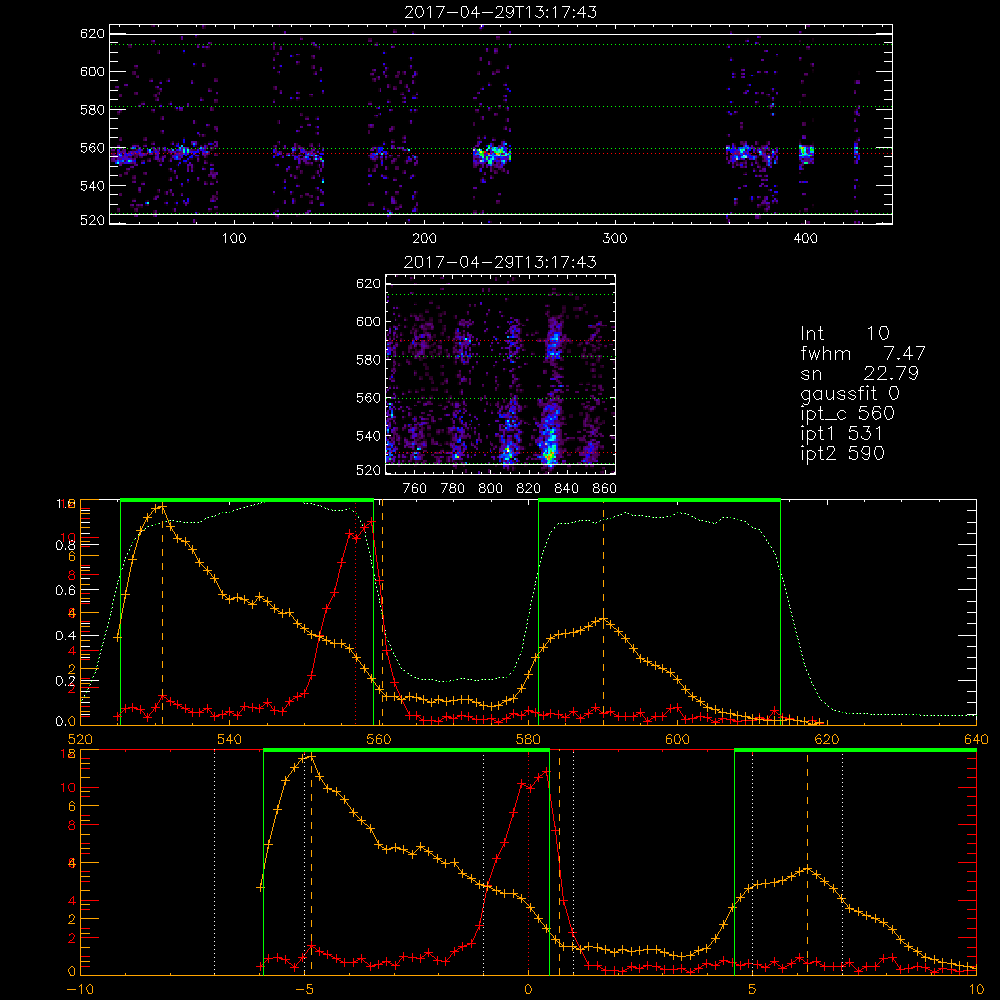Click x-axis label 860 under middle image
1000x1000 pixels.
[605, 489]
